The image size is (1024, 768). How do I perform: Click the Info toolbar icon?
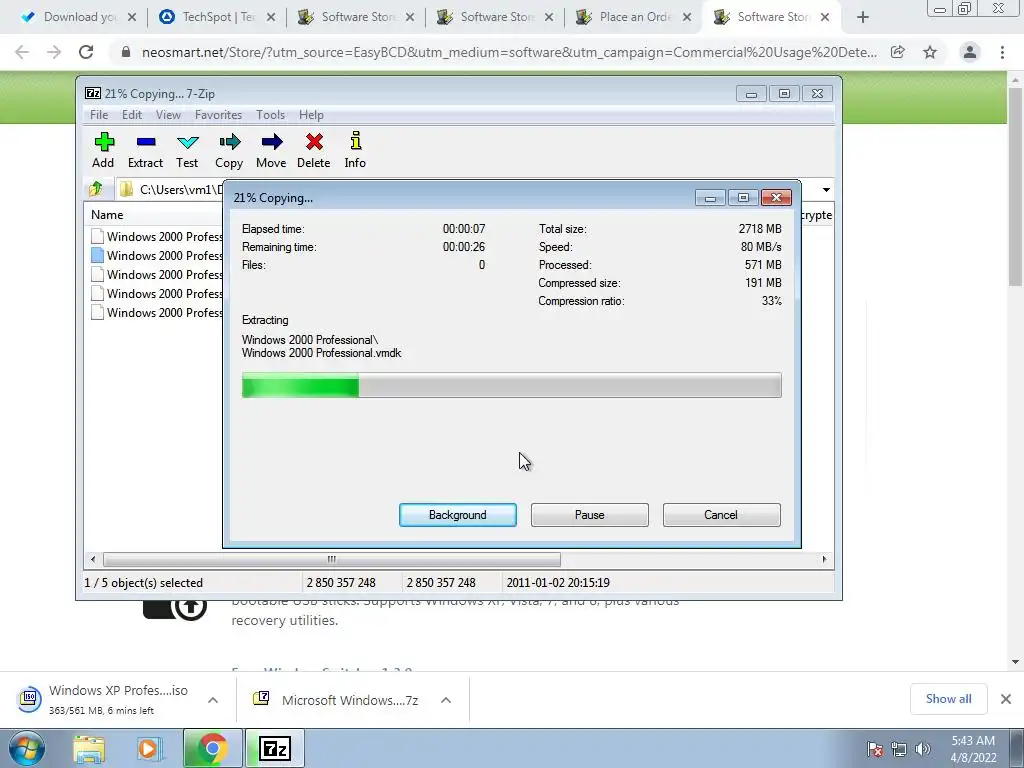tap(355, 150)
